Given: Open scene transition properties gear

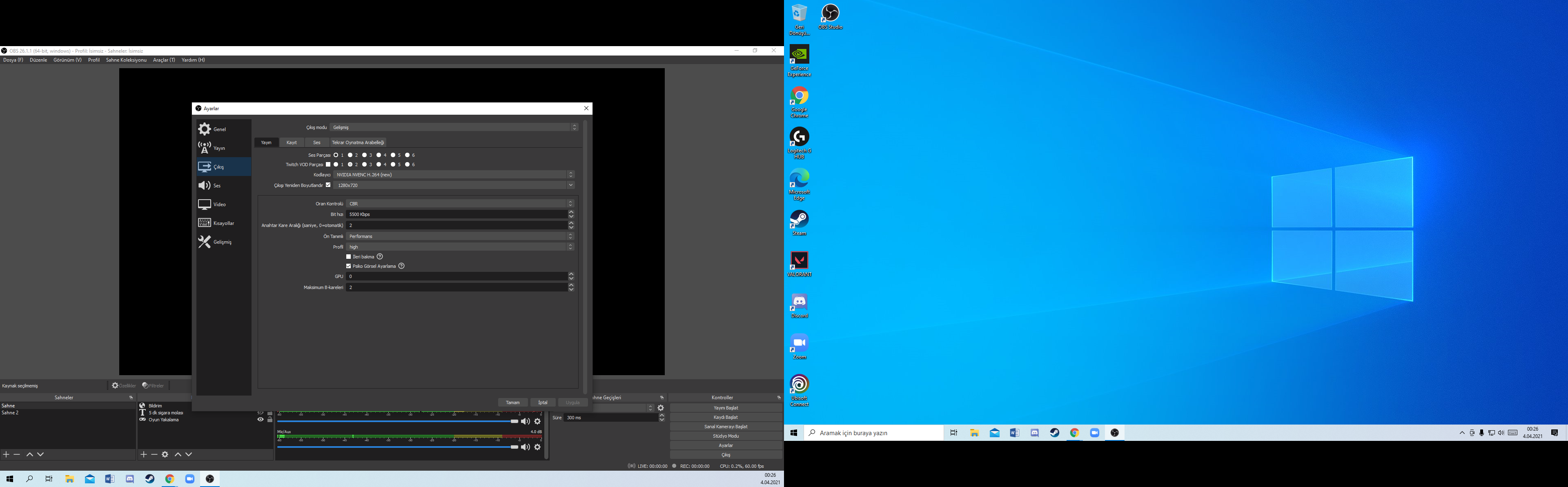Looking at the screenshot, I should coord(661,408).
